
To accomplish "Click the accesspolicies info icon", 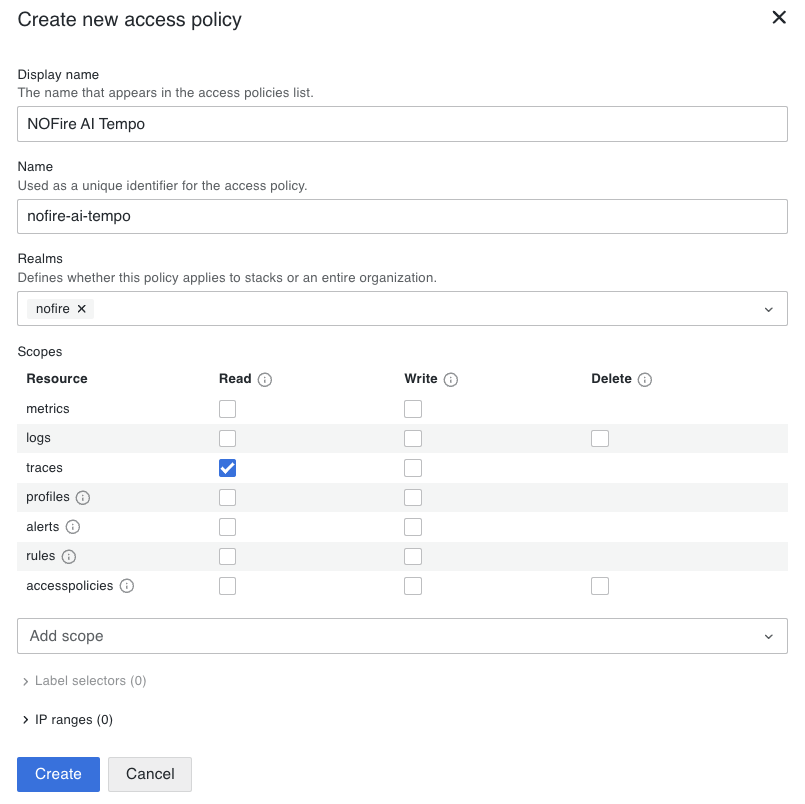I will [127, 586].
